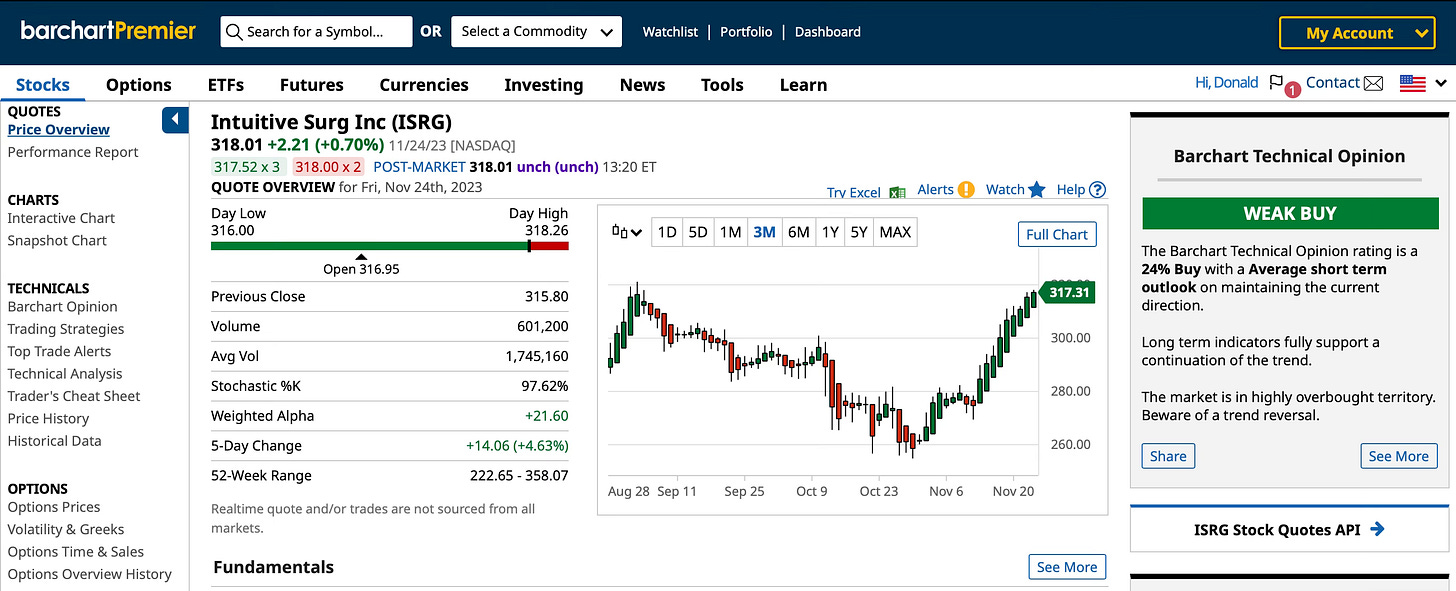Click See More next to Fundamentals
1456x591 pixels.
[x=1067, y=567]
